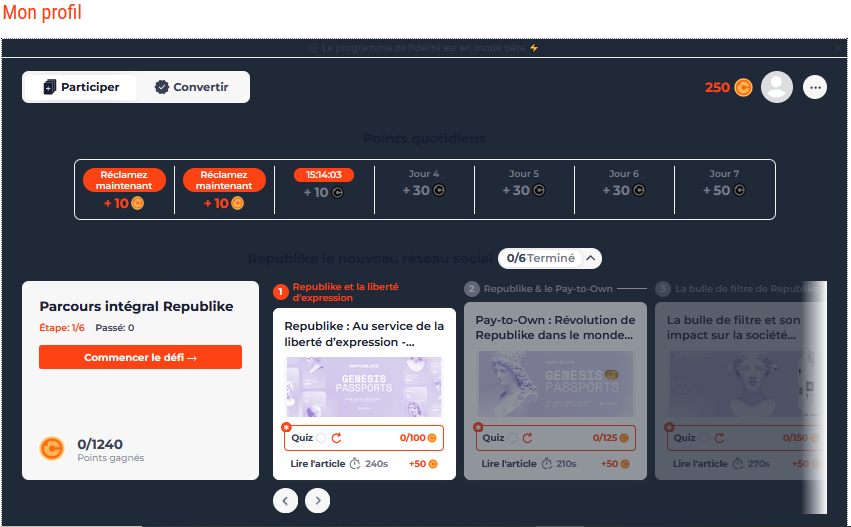Click timer icon beside 240s
This screenshot has width=851, height=527.
(x=355, y=463)
